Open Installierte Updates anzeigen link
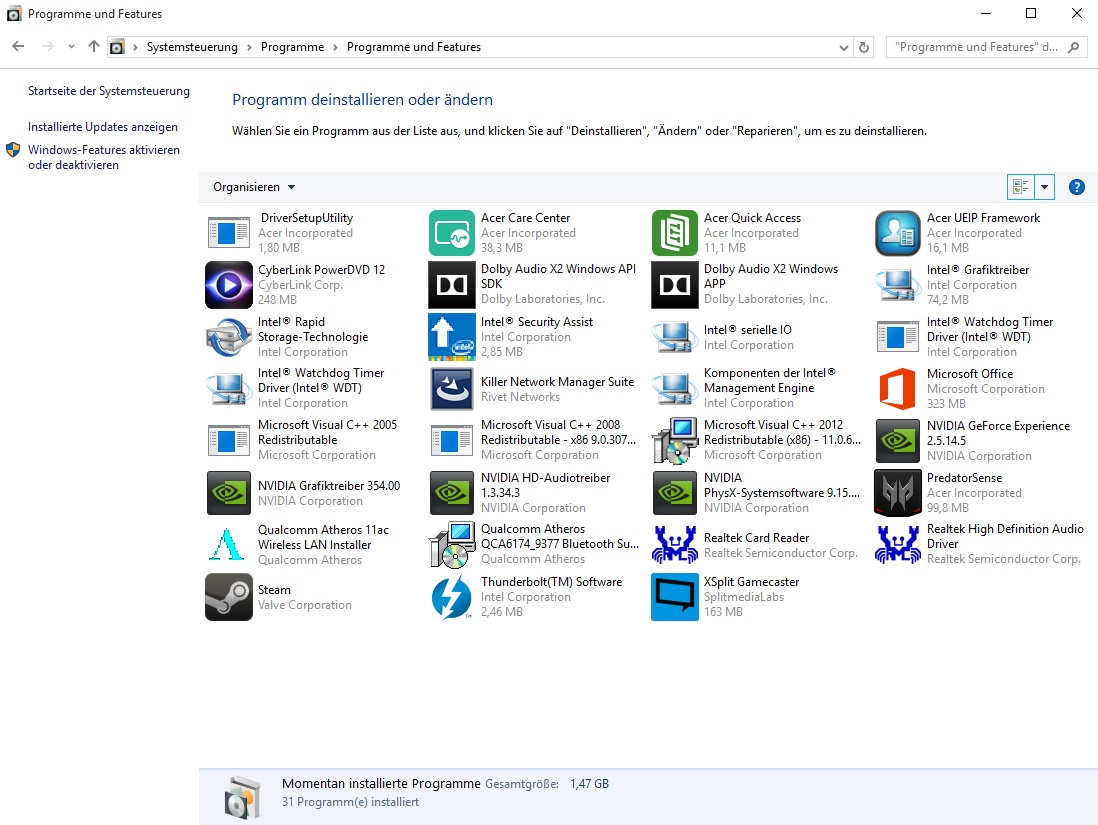This screenshot has width=1098, height=825. tap(103, 127)
